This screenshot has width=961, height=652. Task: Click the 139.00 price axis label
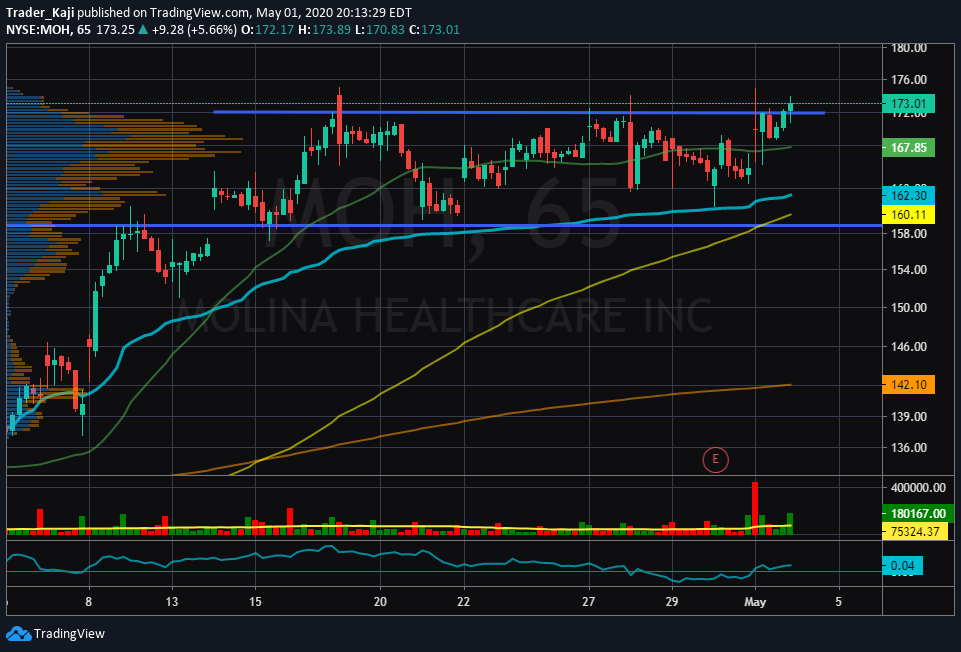(x=908, y=416)
